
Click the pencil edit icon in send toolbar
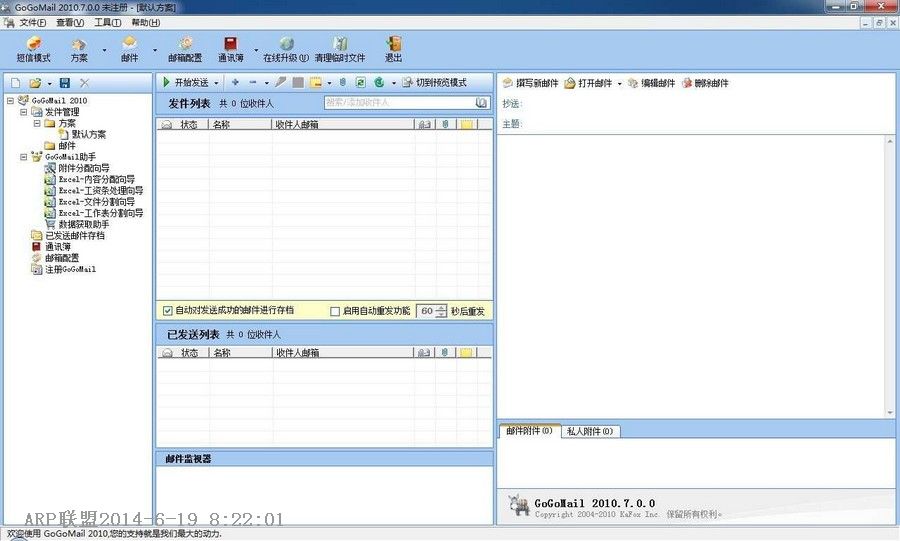pos(281,83)
